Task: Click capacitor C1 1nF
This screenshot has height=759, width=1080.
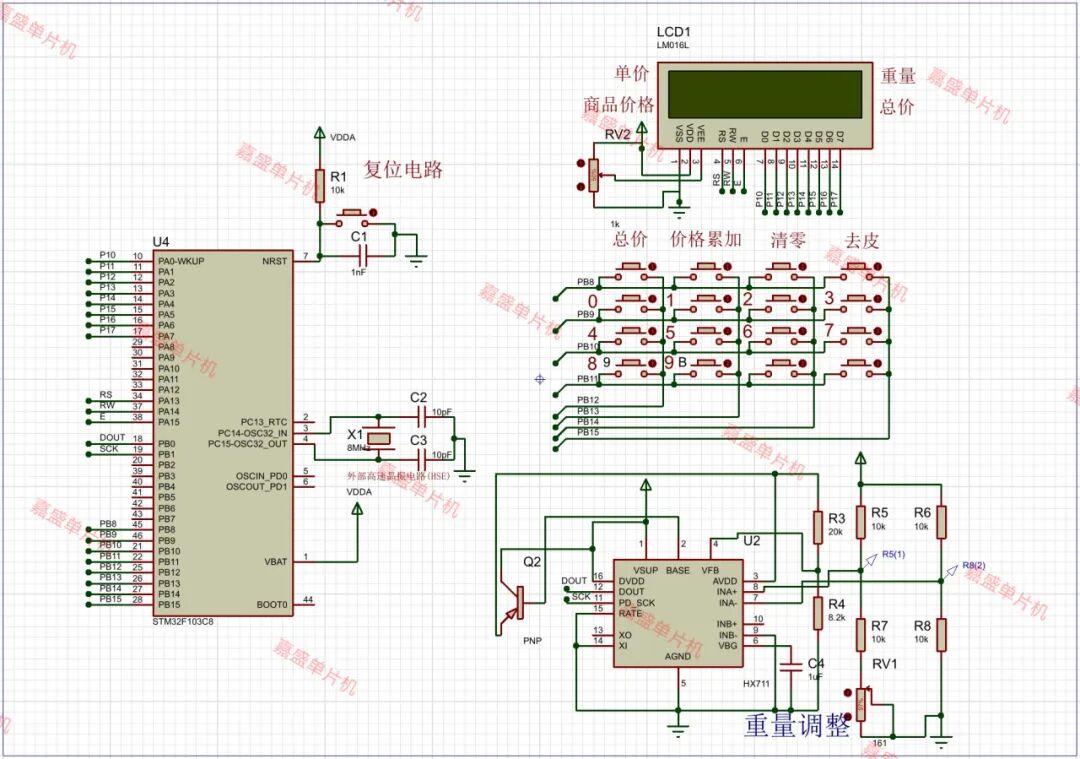Action: click(x=360, y=256)
